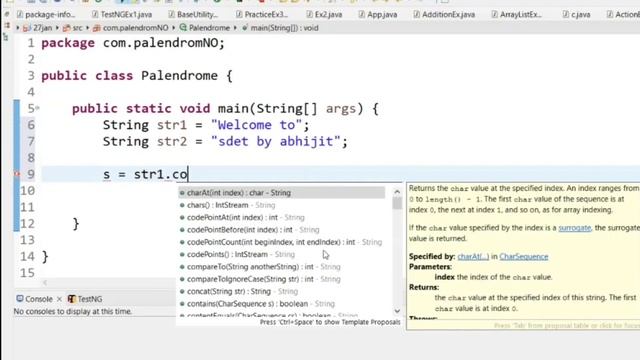Select the 27jan project breadcrumb

[38, 28]
